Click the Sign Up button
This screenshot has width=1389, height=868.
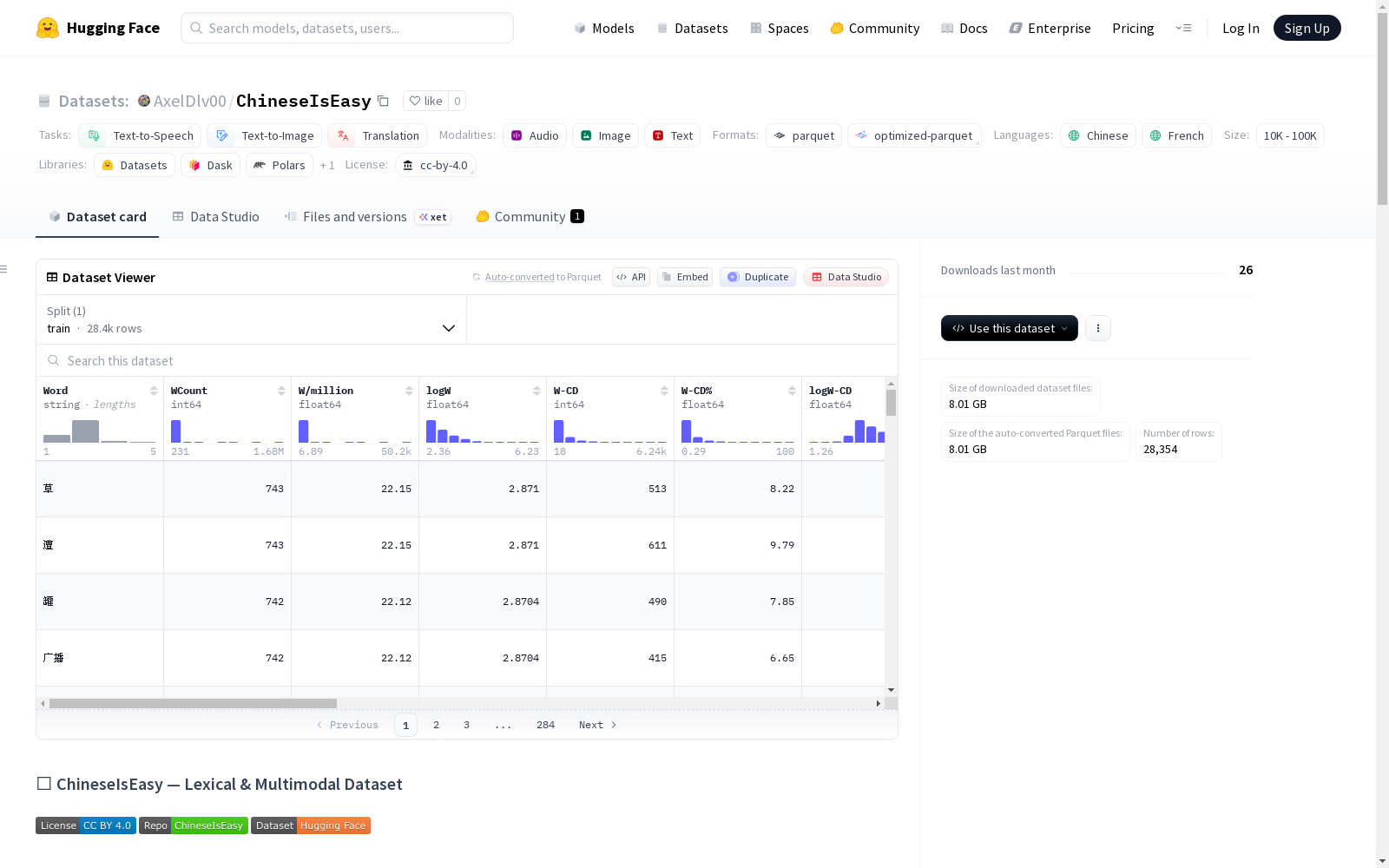pyautogui.click(x=1307, y=28)
